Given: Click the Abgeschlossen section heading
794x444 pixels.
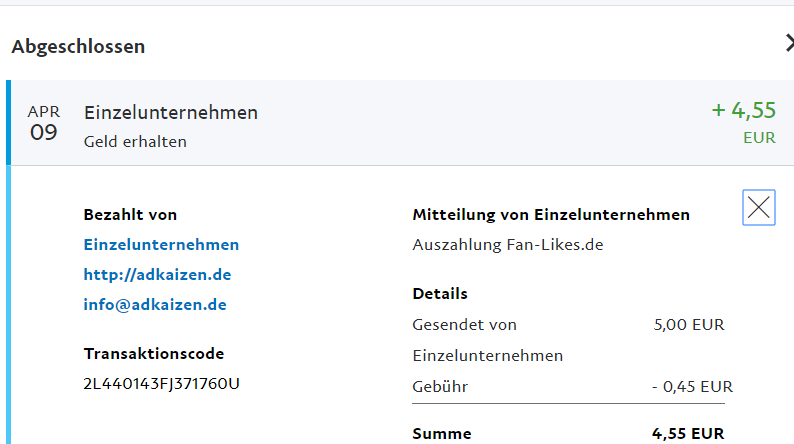Looking at the screenshot, I should coord(78,46).
